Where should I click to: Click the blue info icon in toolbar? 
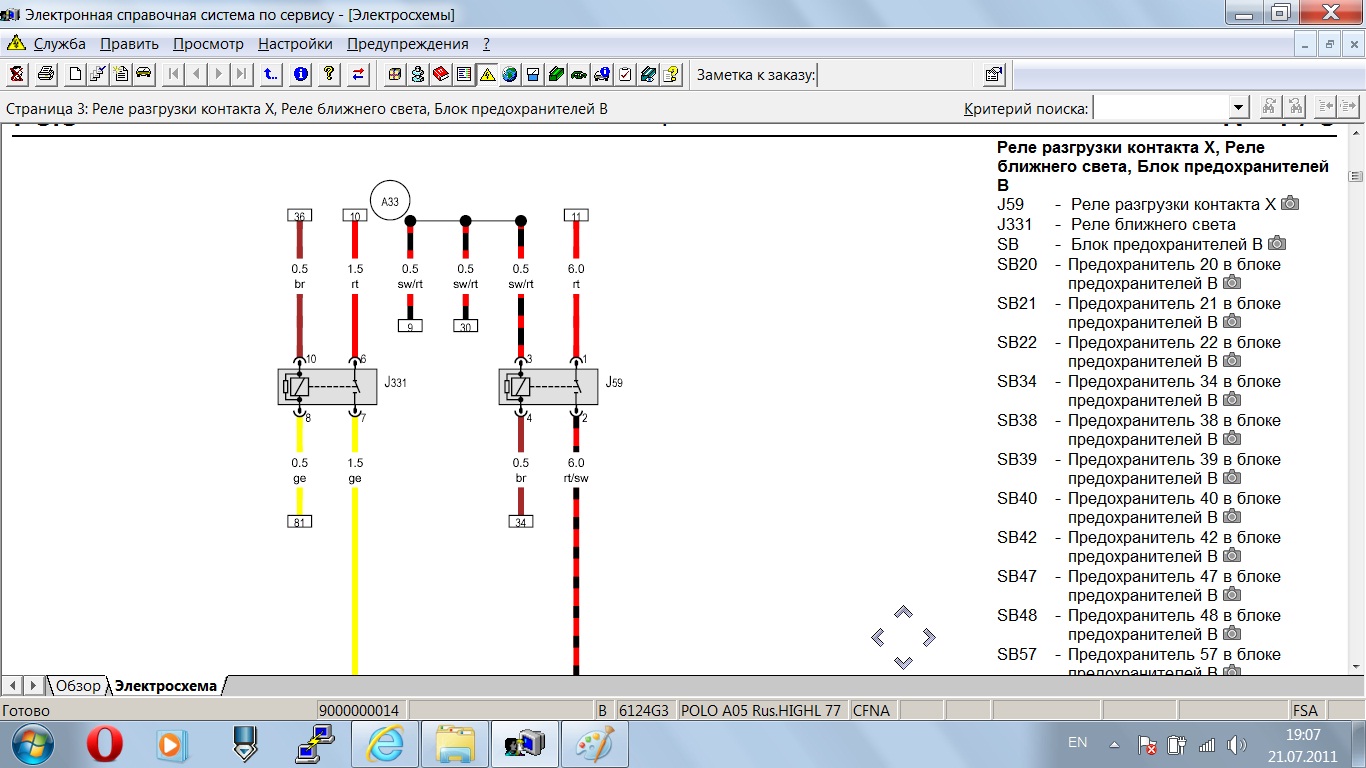pos(301,74)
